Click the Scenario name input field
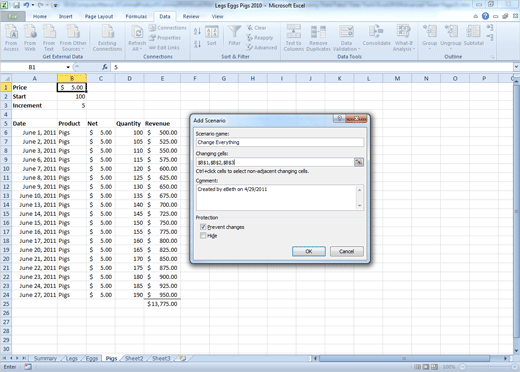The height and width of the screenshot is (372, 520). tap(280, 142)
